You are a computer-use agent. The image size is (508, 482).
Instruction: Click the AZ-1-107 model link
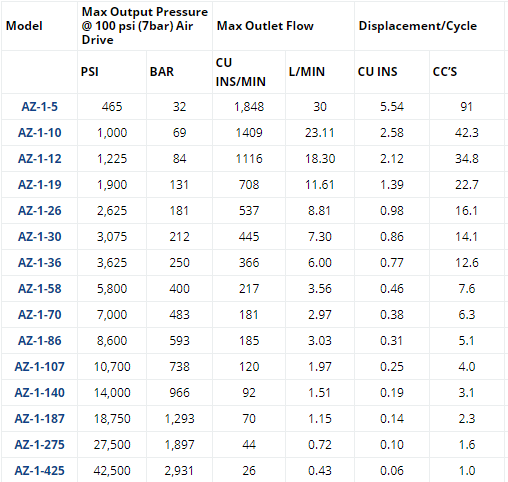coord(39,367)
